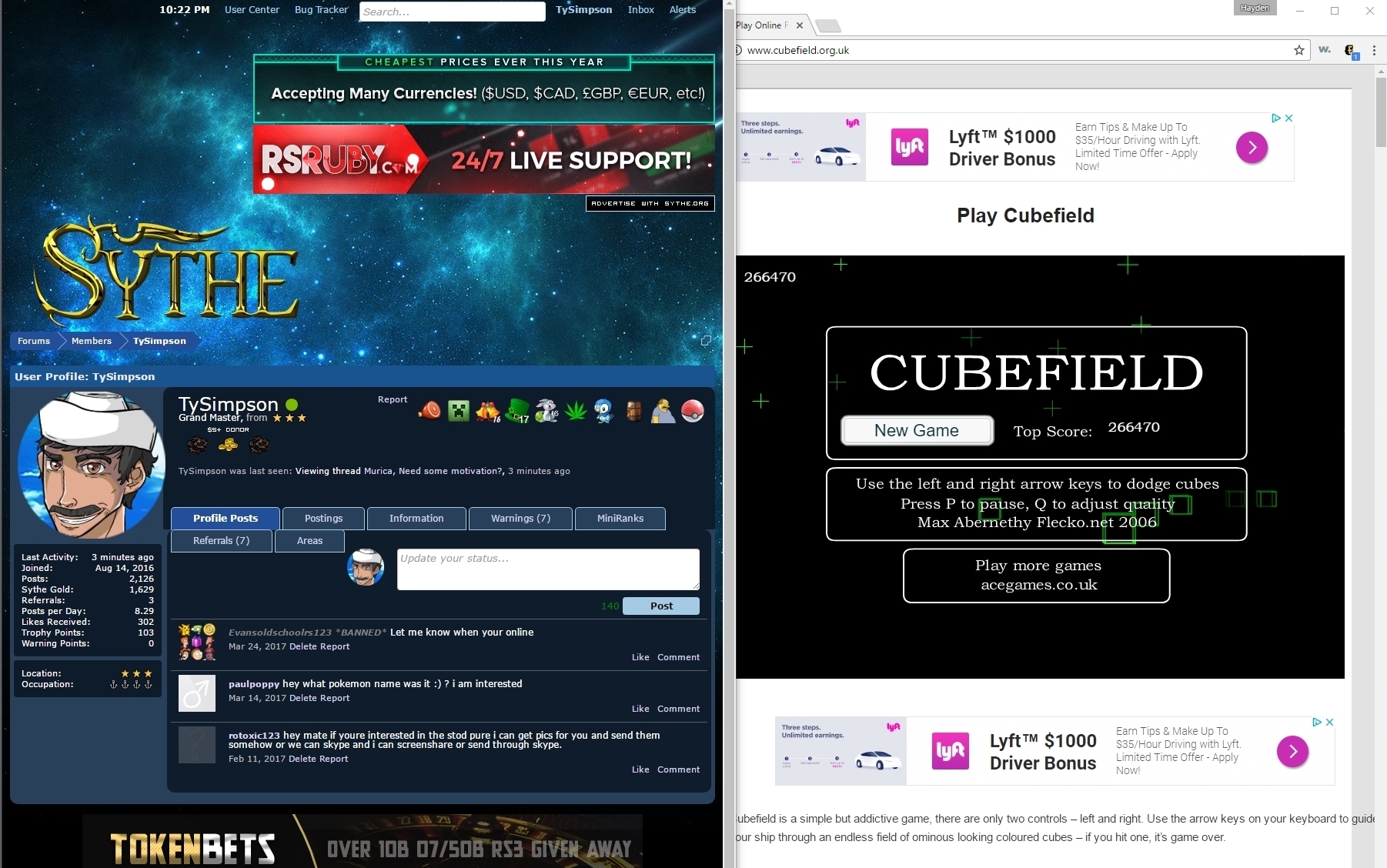
Task: Click the wooden barrel award icon
Action: (633, 412)
